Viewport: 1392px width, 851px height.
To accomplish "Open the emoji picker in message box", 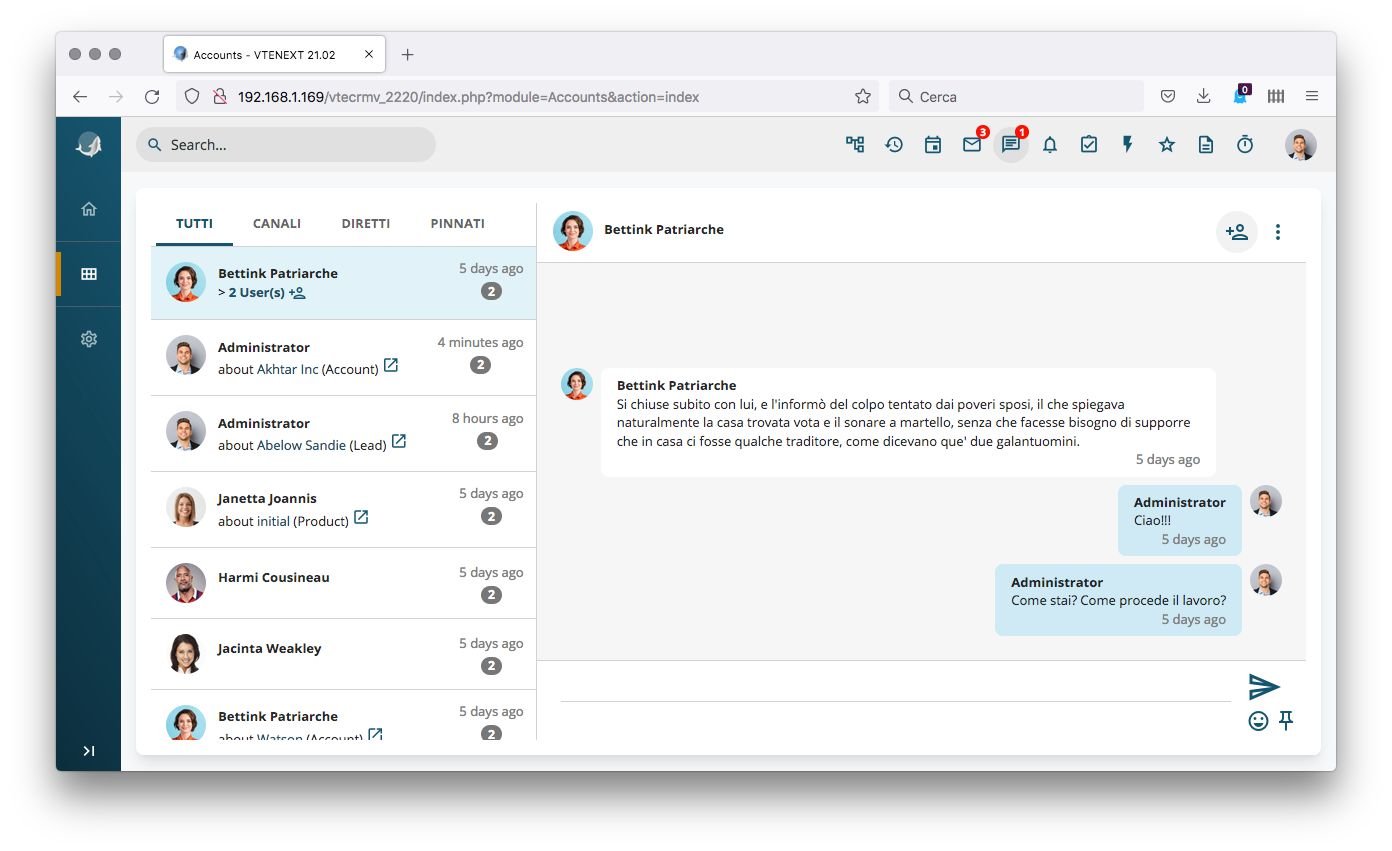I will pyautogui.click(x=1258, y=721).
